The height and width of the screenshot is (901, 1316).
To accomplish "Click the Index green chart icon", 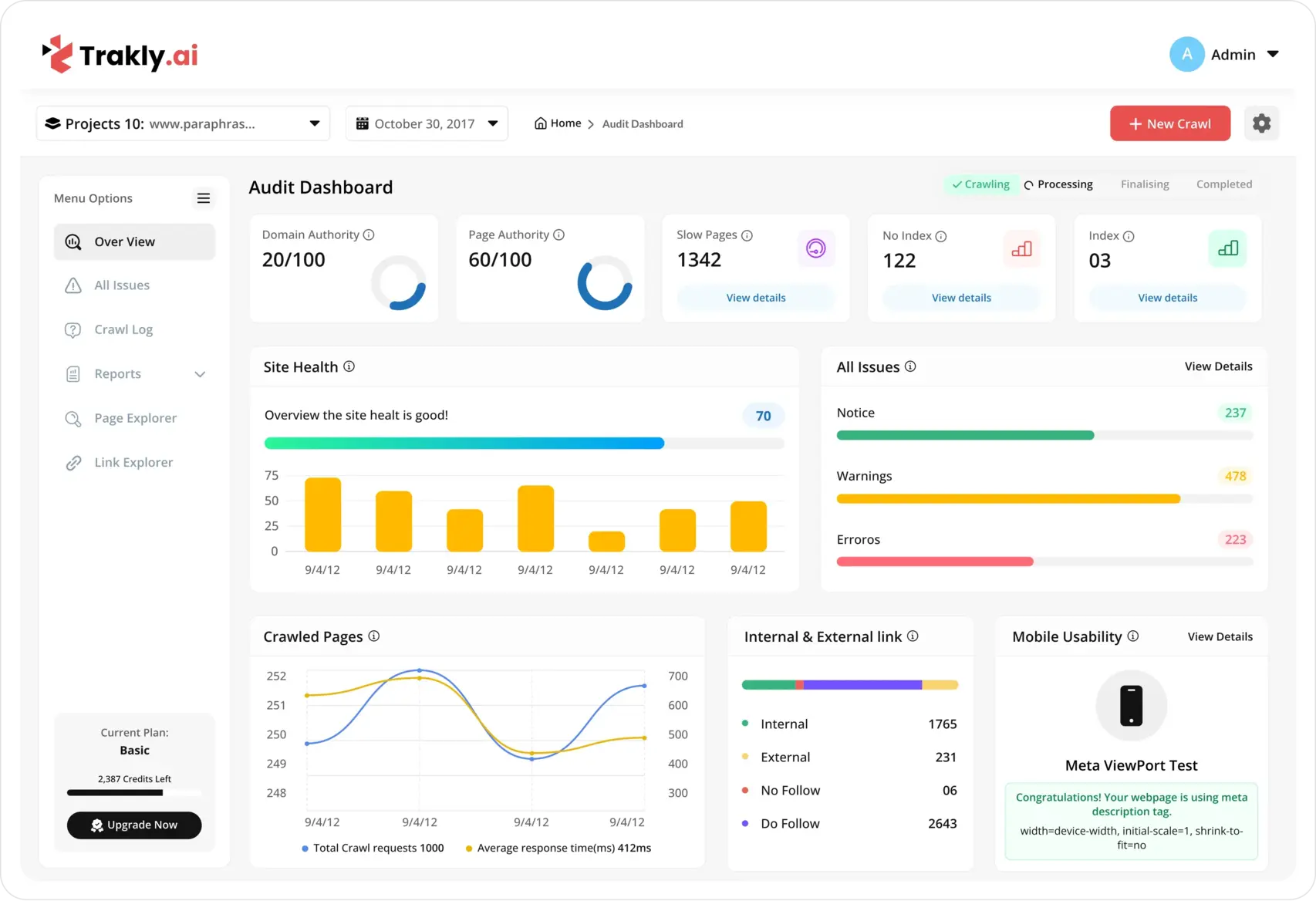I will (x=1227, y=248).
